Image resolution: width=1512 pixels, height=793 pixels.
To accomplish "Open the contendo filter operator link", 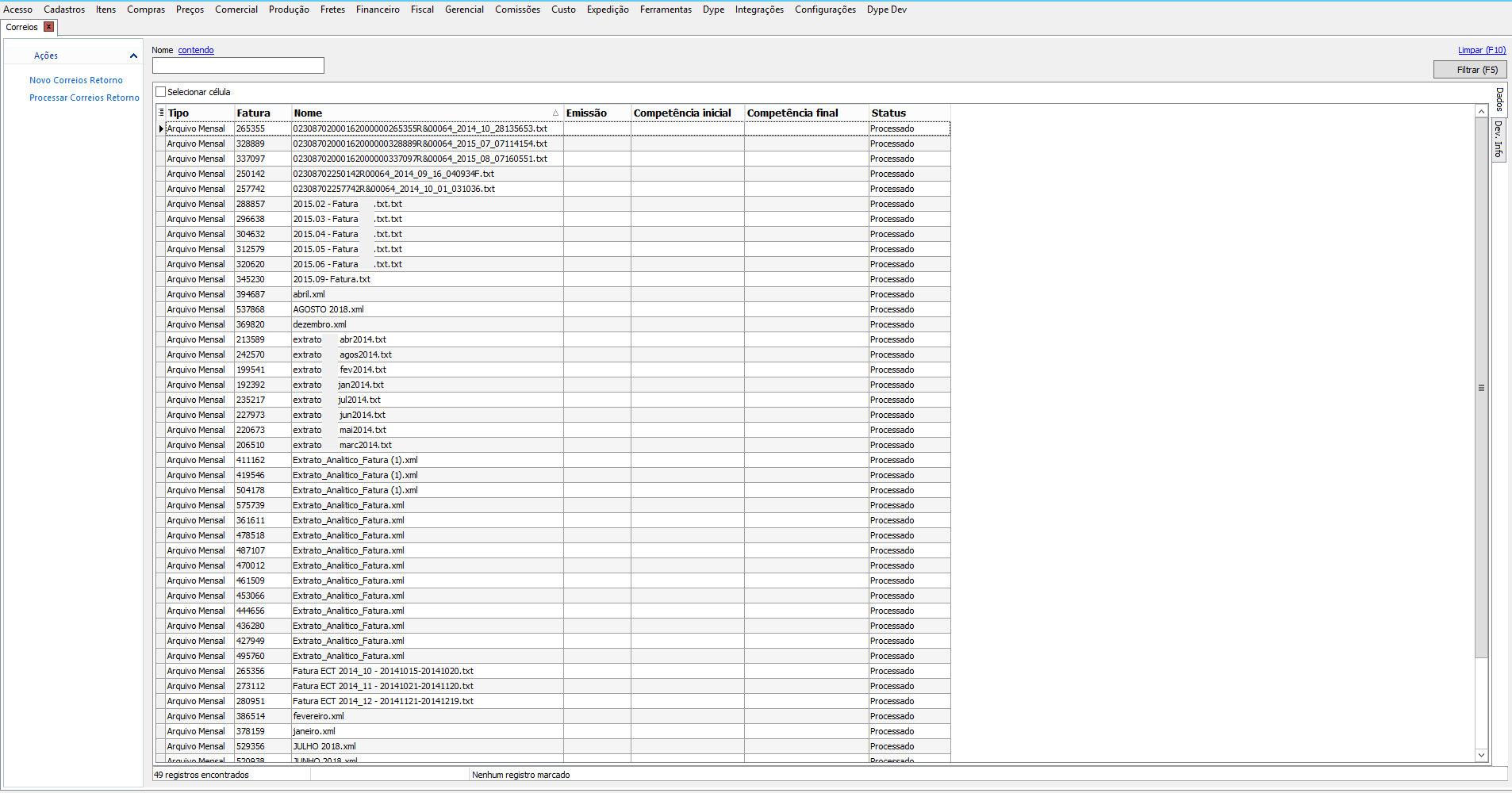I will (196, 50).
